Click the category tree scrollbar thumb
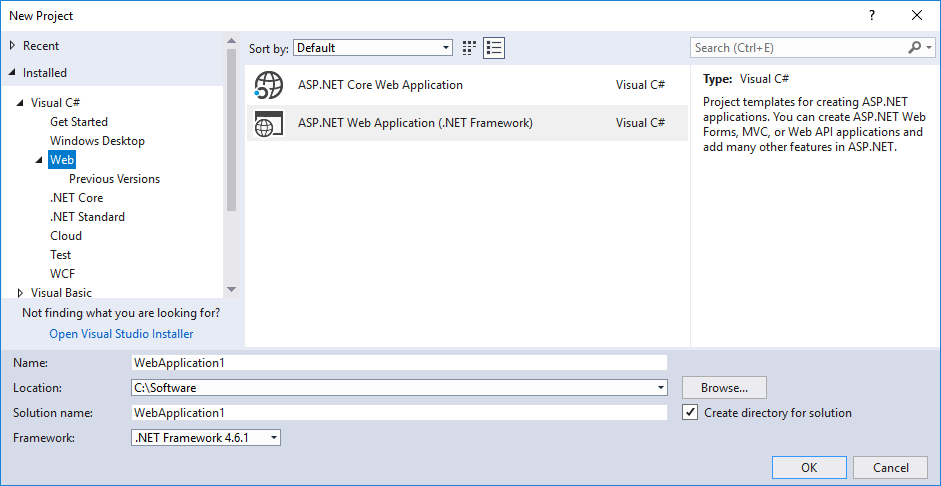This screenshot has width=941, height=486. [231, 129]
